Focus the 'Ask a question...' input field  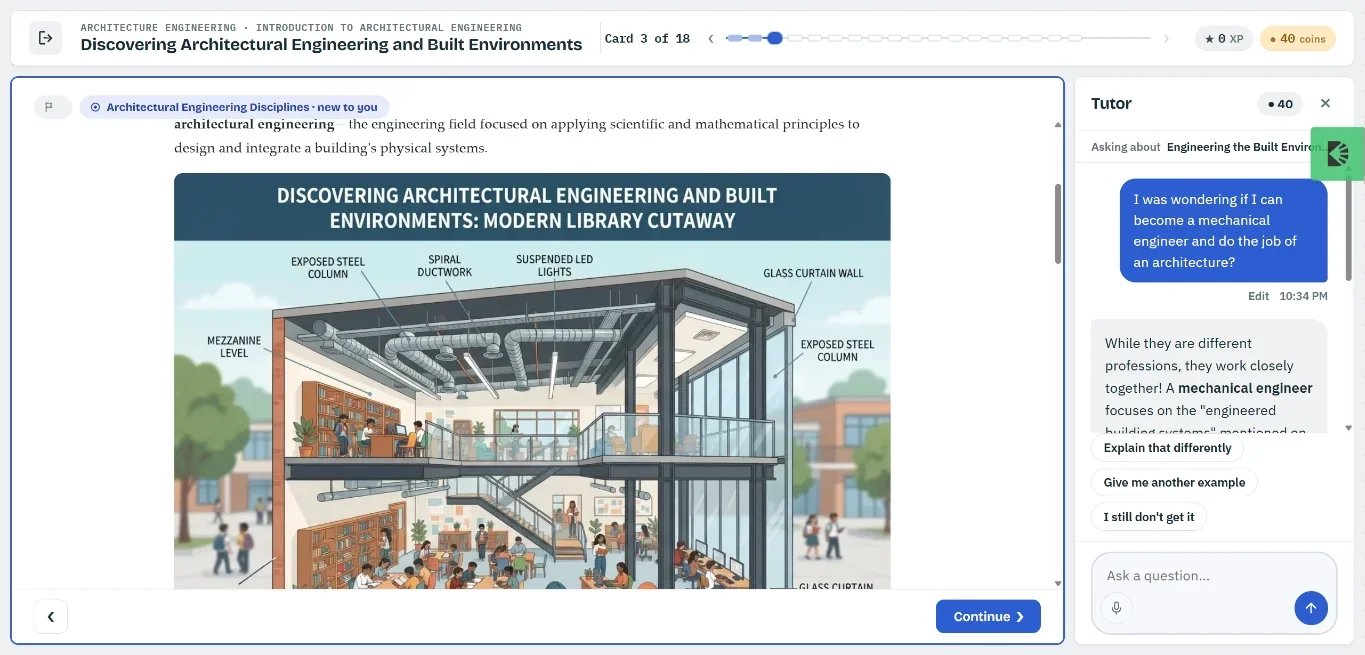1214,576
